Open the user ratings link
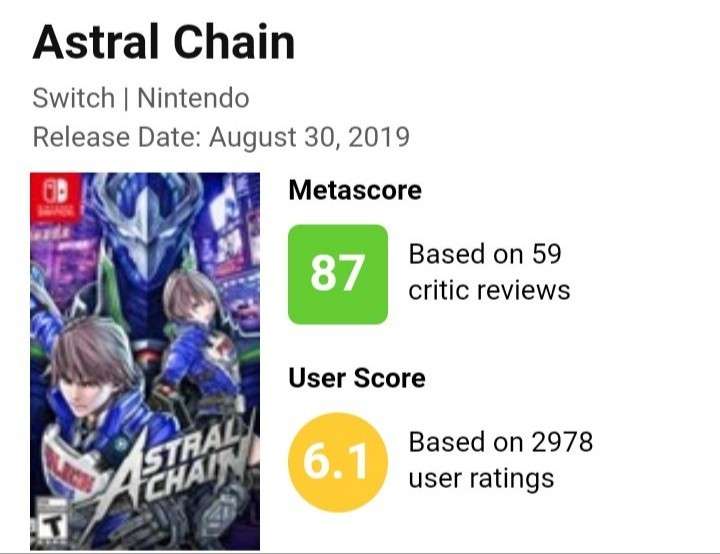Viewport: 720px width, 554px height. pos(481,478)
